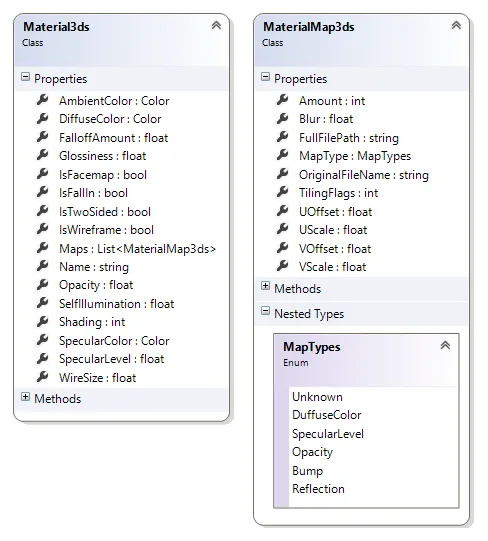Viewport: 488px width, 541px height.
Task: Click the wrench icon next to WireSize
Action: [x=43, y=377]
